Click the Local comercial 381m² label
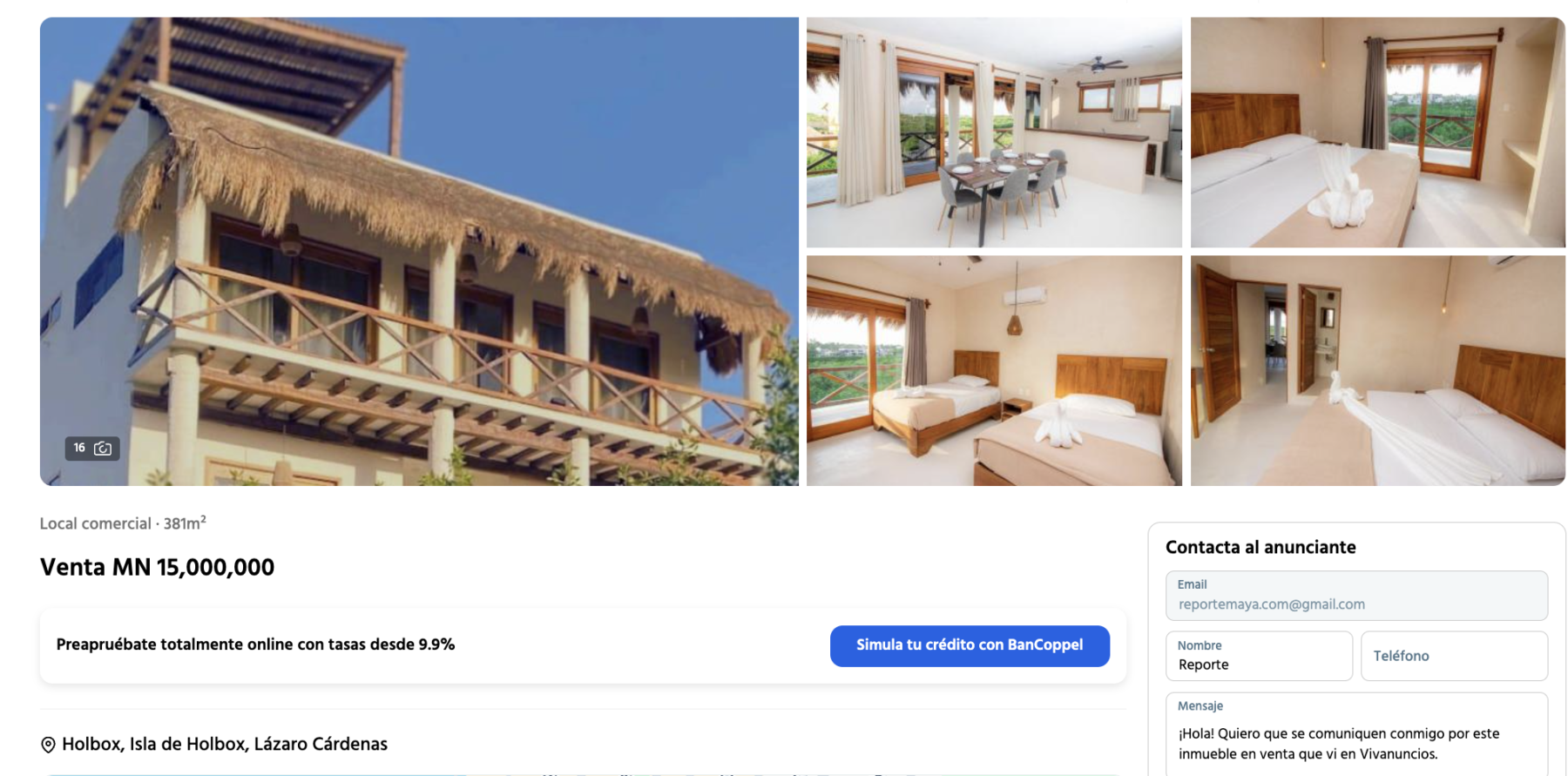Image resolution: width=1568 pixels, height=776 pixels. click(x=123, y=523)
